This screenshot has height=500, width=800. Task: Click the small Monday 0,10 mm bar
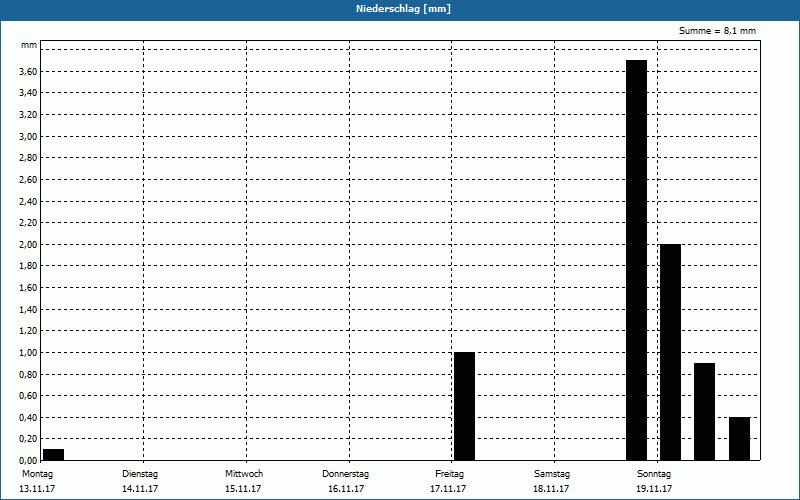pyautogui.click(x=54, y=455)
